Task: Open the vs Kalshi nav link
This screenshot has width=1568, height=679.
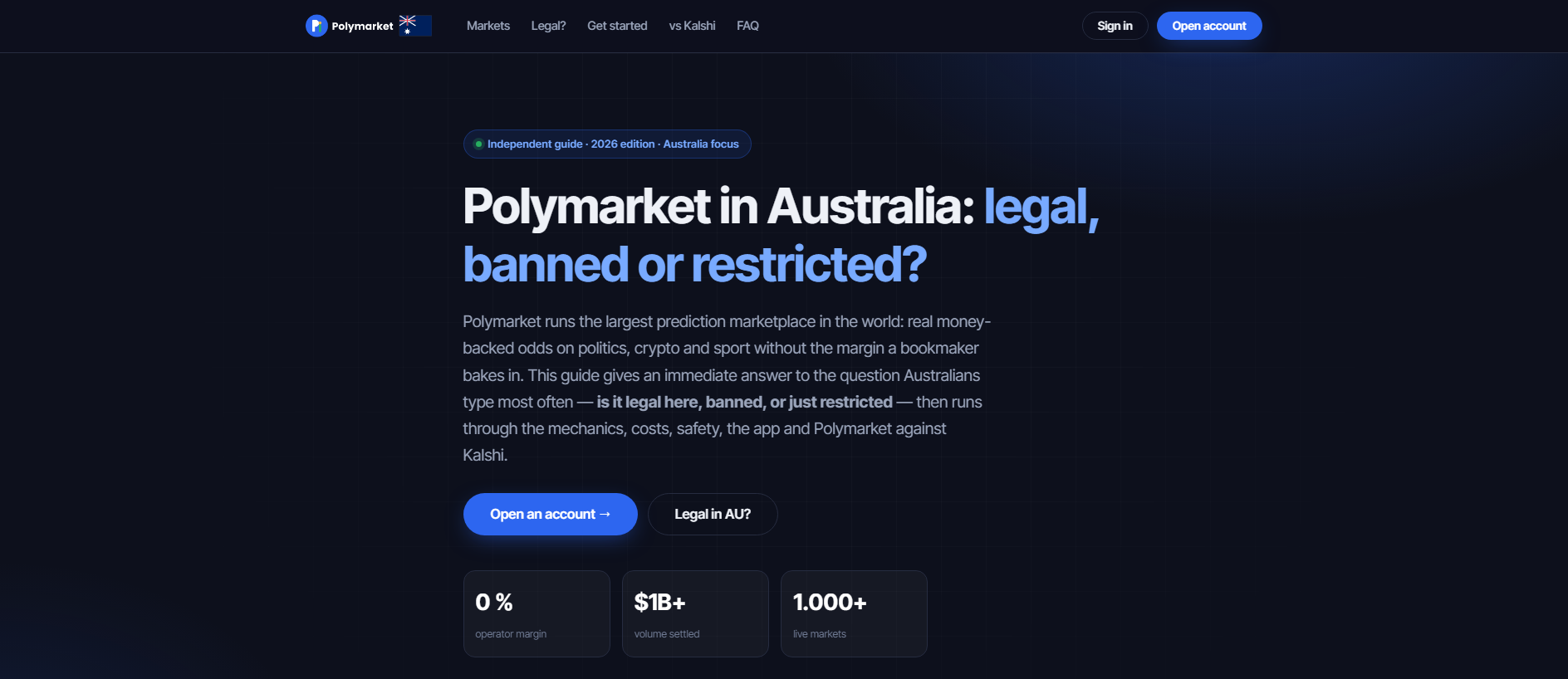Action: [692, 26]
